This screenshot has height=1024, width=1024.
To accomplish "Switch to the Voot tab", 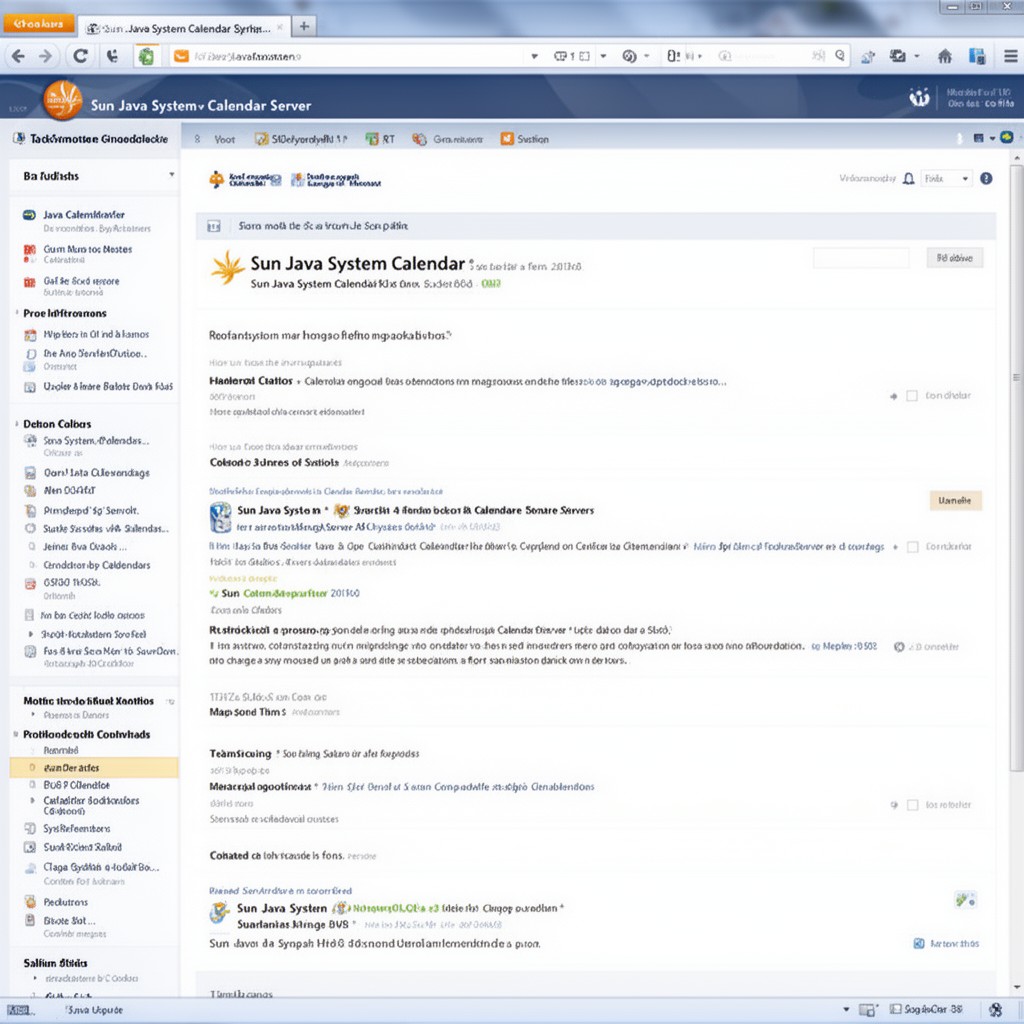I will click(224, 139).
